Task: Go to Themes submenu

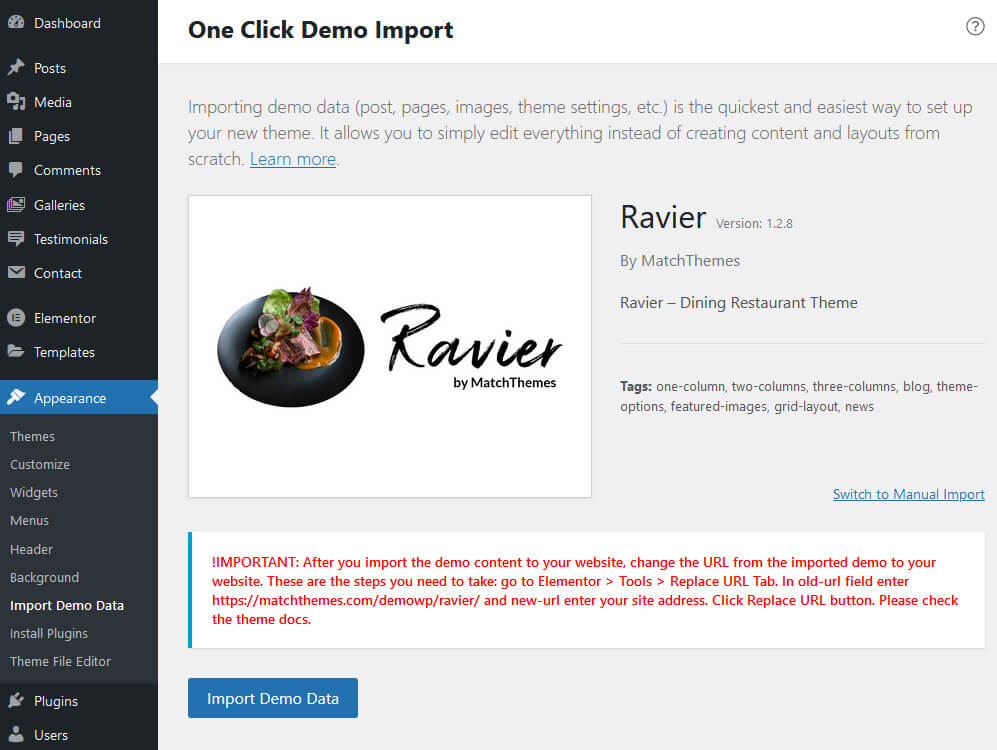Action: pos(32,436)
